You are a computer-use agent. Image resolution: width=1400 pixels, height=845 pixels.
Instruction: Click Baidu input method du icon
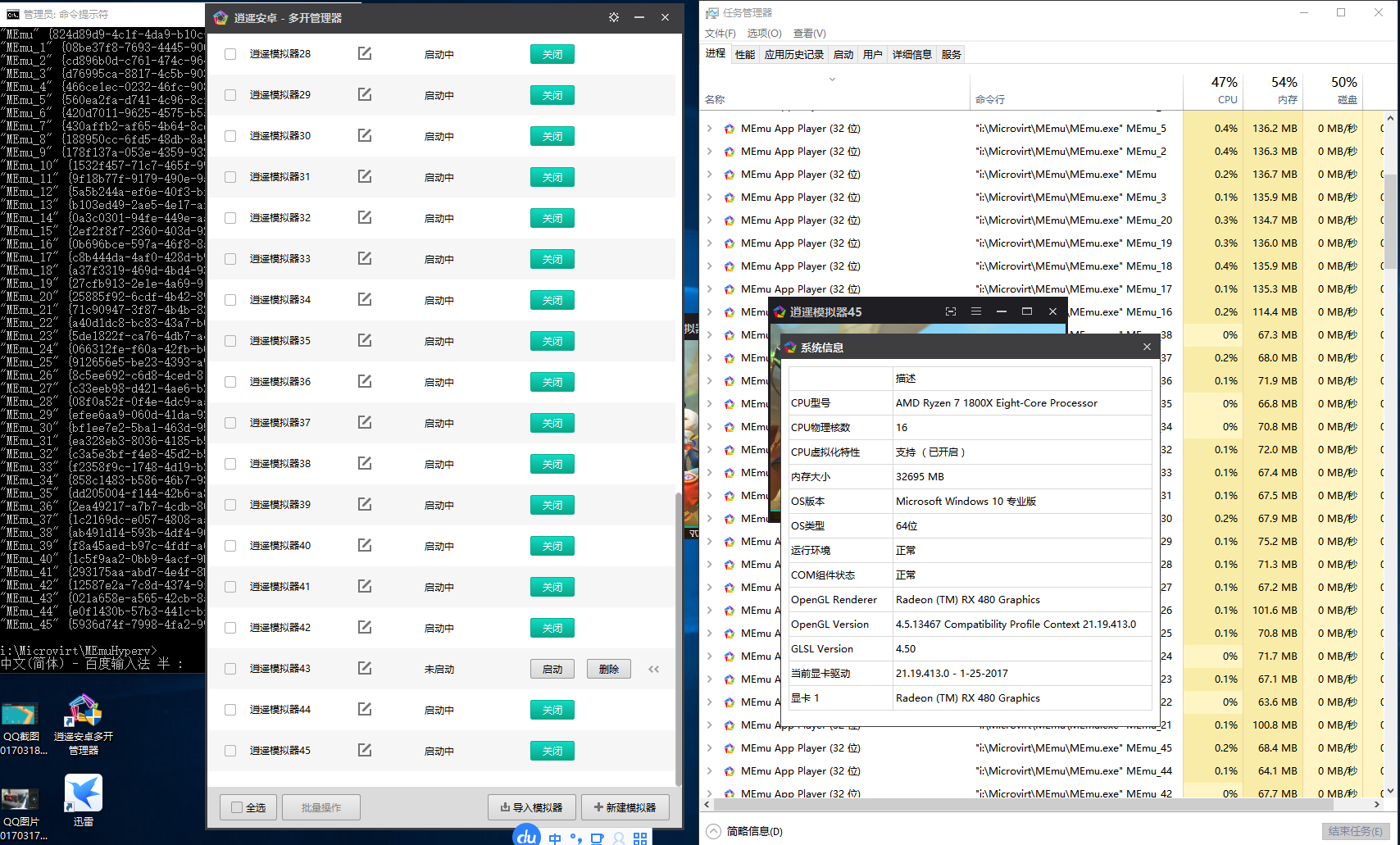click(527, 836)
